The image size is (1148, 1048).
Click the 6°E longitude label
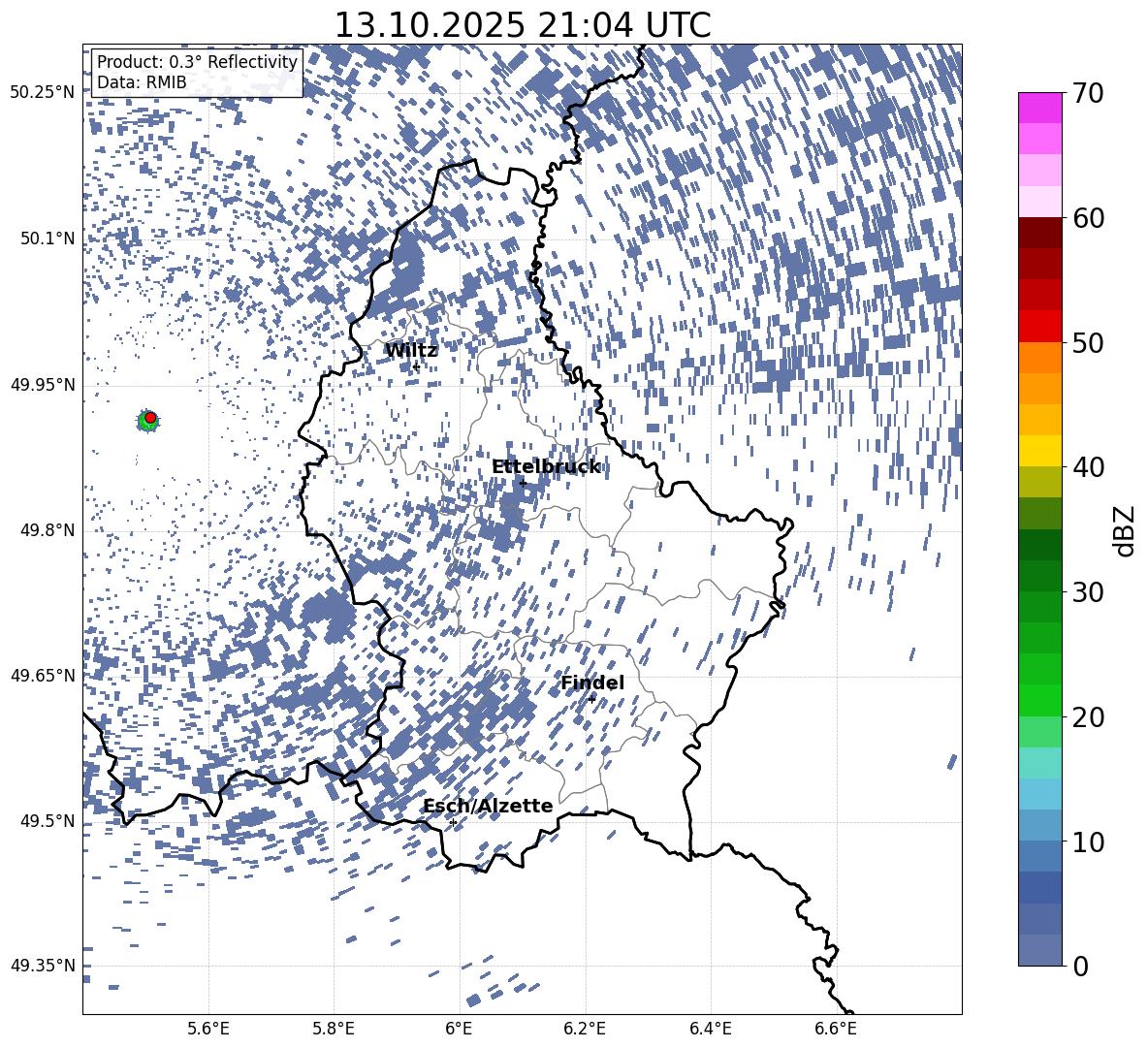tap(459, 1029)
